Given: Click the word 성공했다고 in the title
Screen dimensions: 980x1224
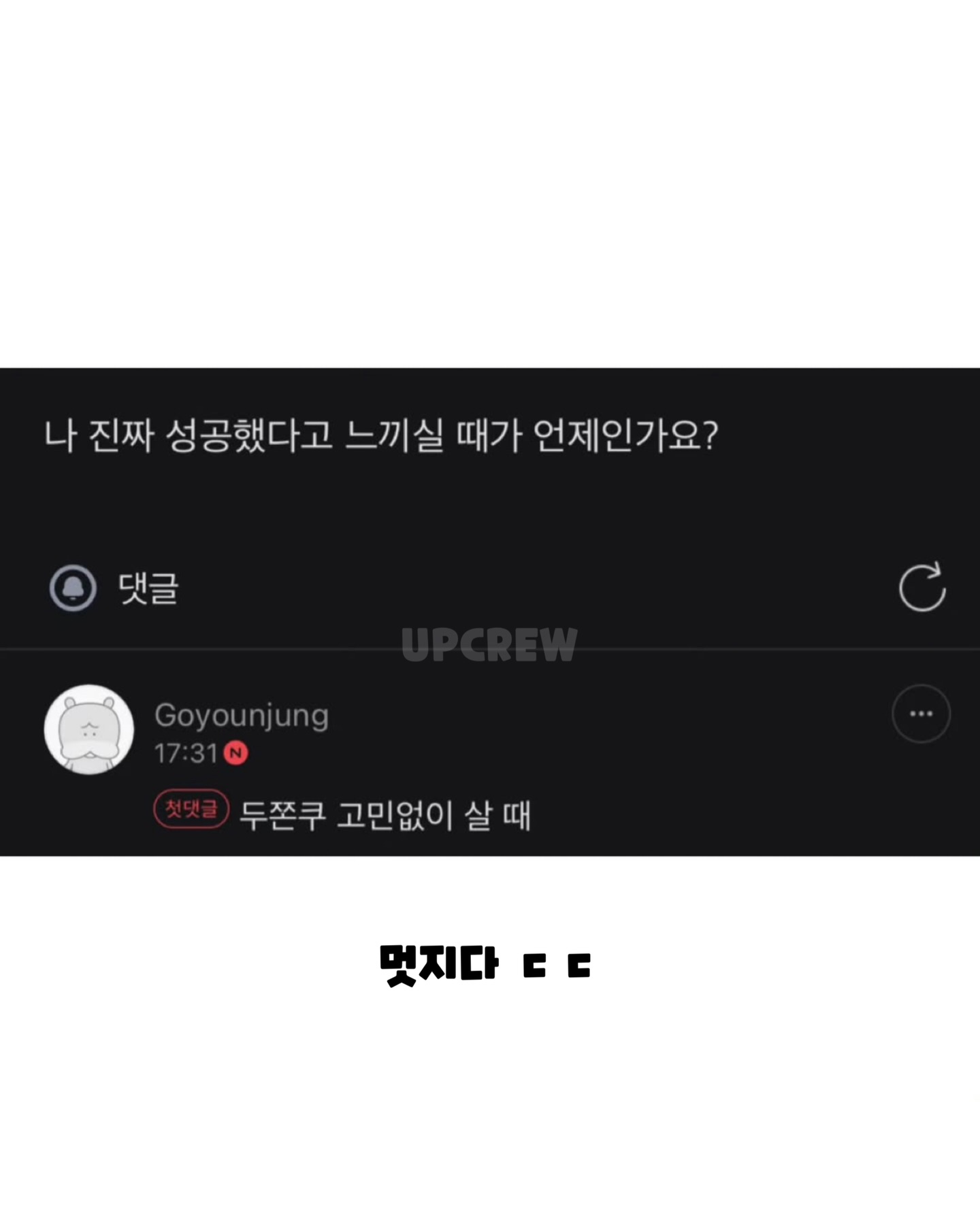Looking at the screenshot, I should 249,435.
